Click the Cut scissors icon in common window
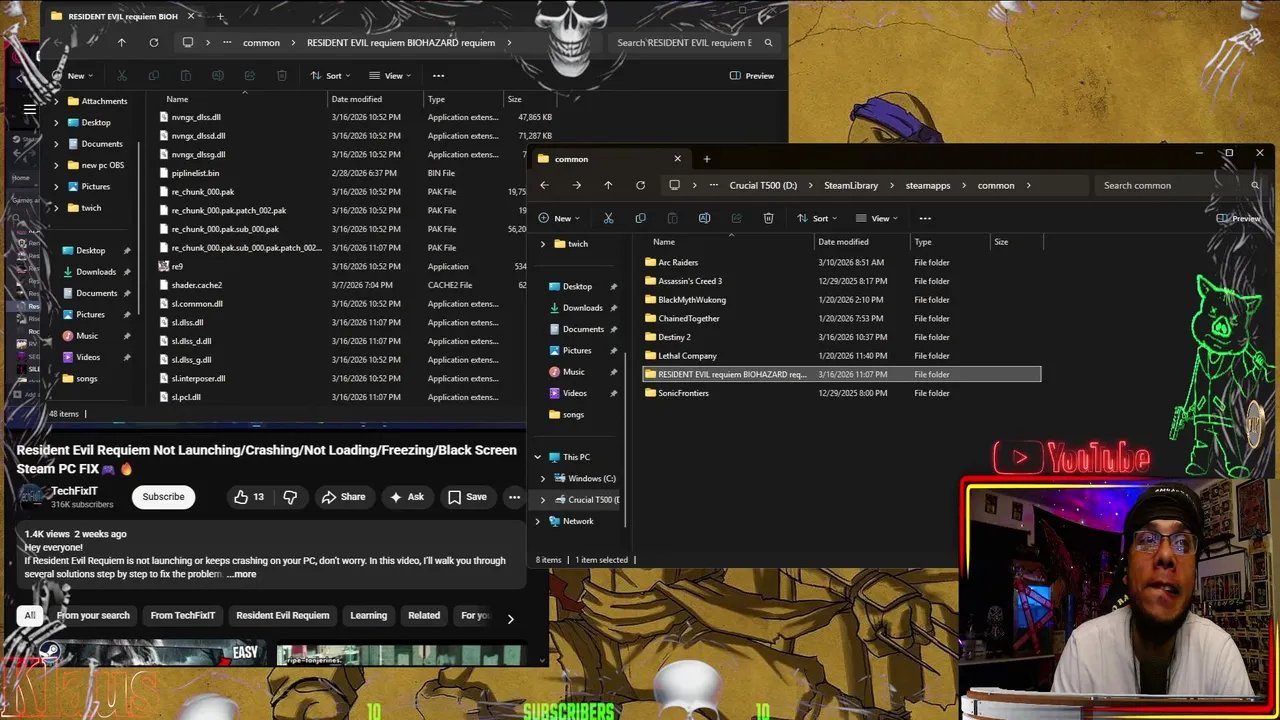 [608, 218]
